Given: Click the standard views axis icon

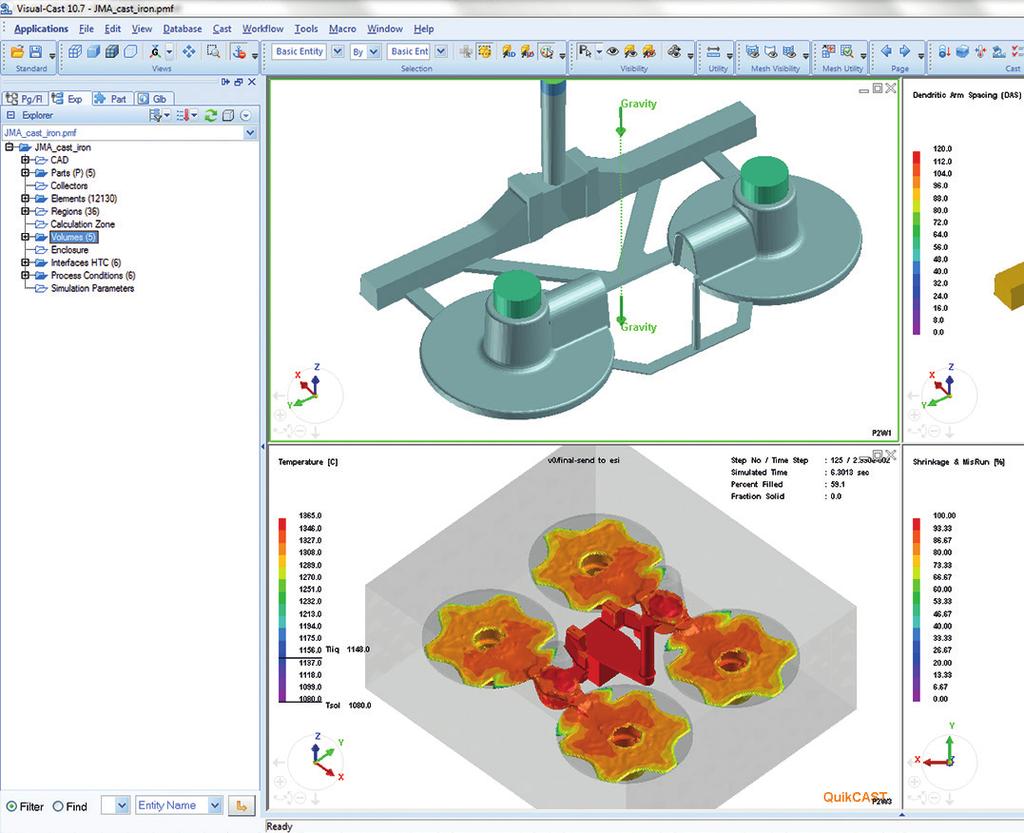Looking at the screenshot, I should point(155,52).
